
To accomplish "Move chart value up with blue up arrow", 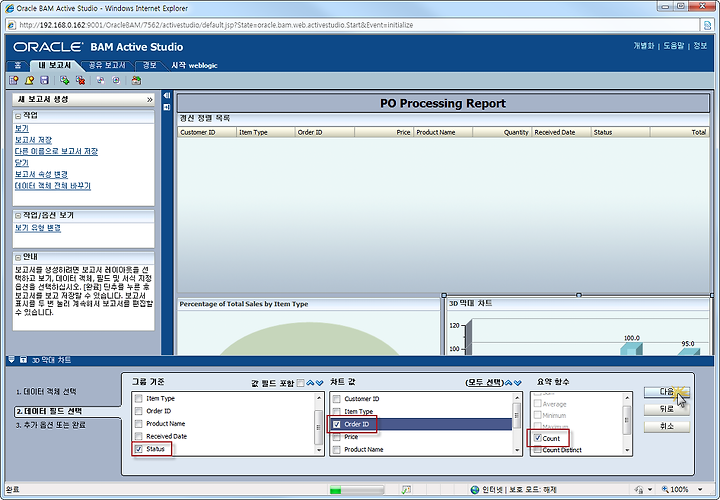I will pos(509,383).
